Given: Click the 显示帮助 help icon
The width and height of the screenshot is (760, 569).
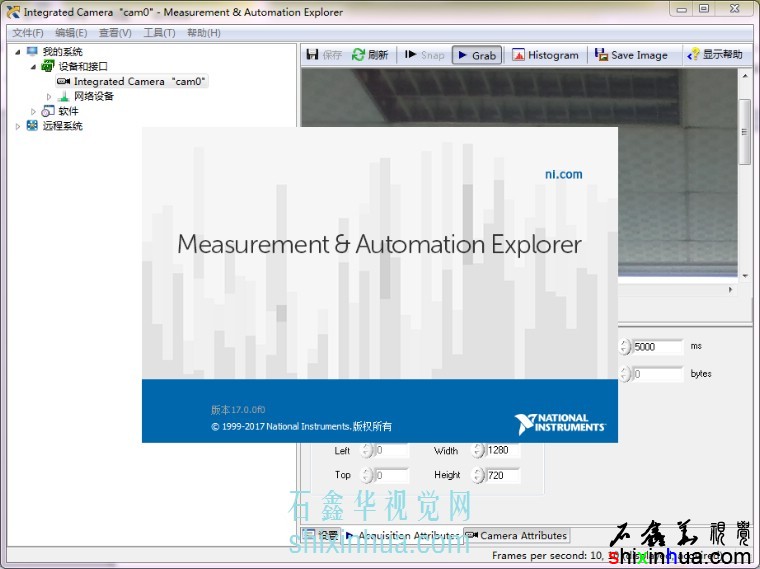Looking at the screenshot, I should (694, 55).
